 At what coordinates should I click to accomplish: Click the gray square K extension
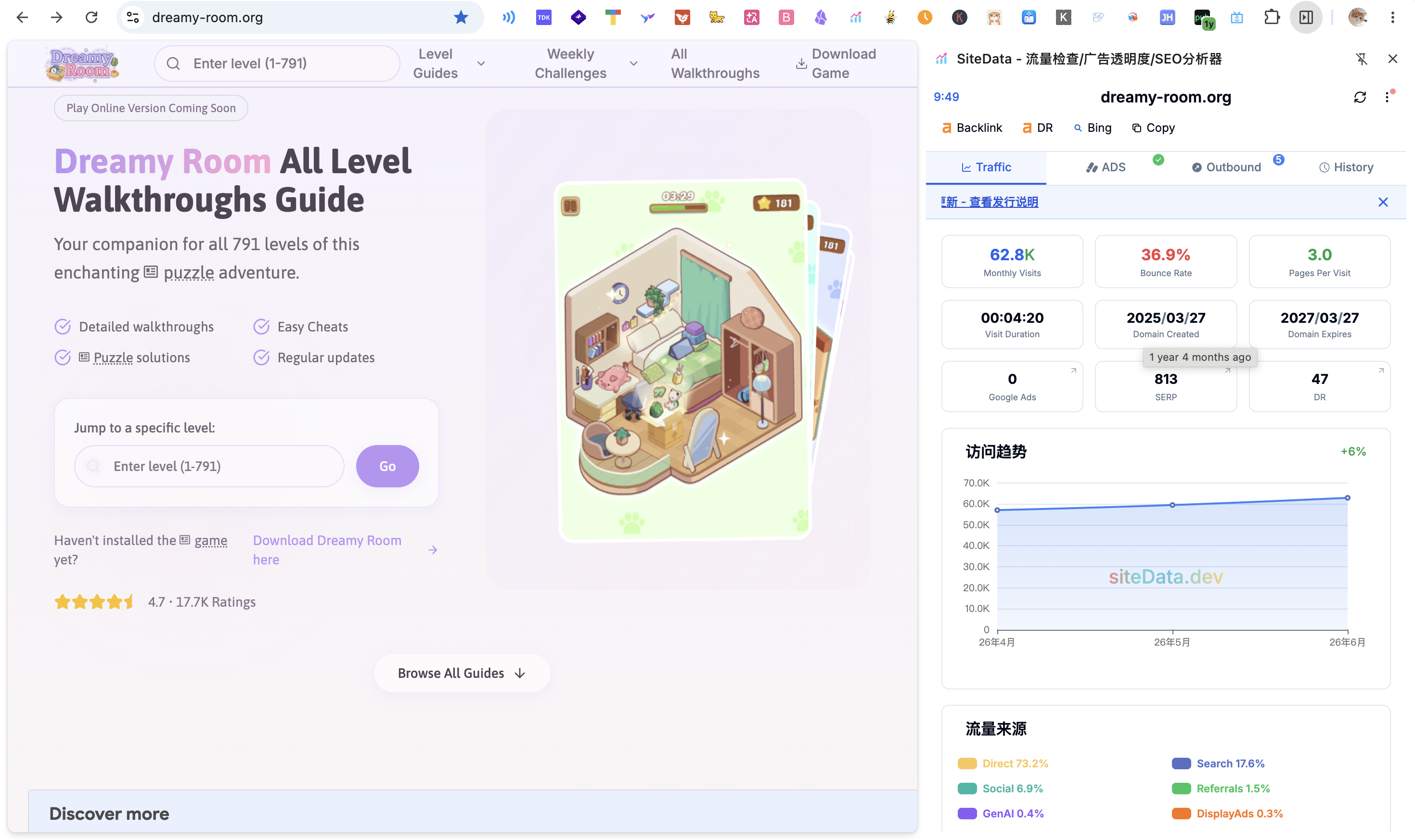click(1063, 17)
